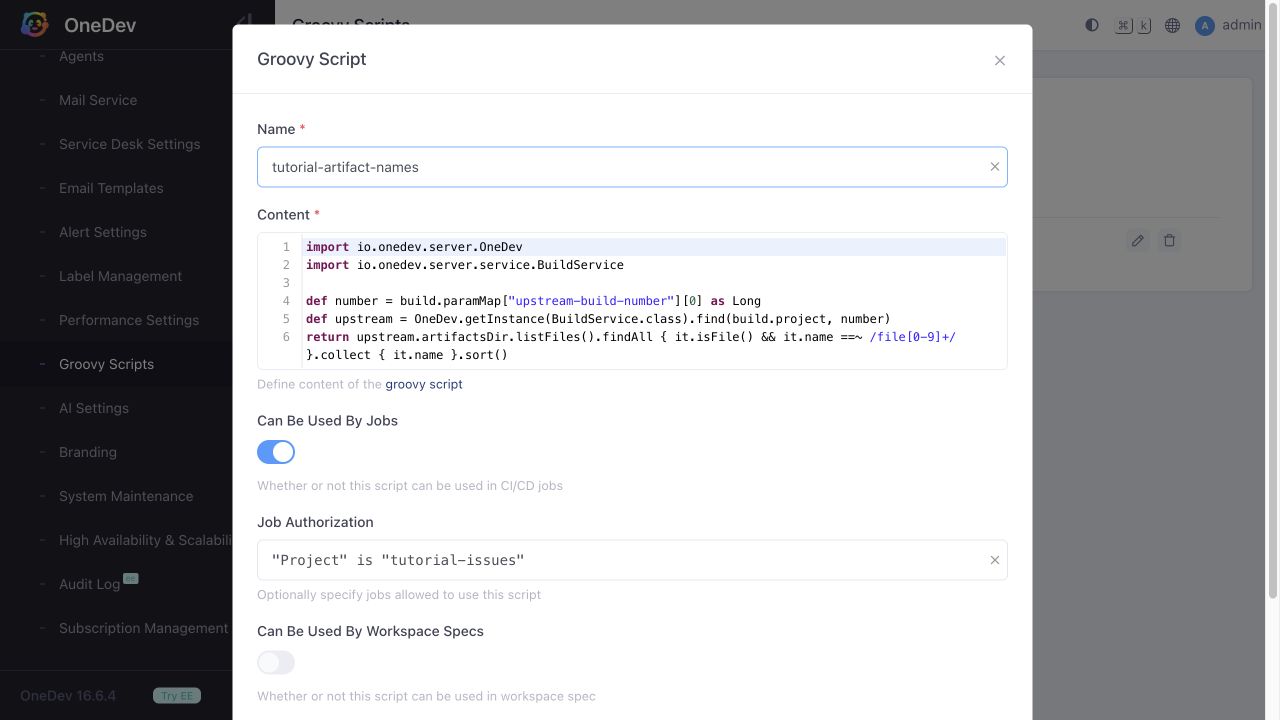Open AI Settings page
This screenshot has height=720, width=1280.
pos(94,408)
